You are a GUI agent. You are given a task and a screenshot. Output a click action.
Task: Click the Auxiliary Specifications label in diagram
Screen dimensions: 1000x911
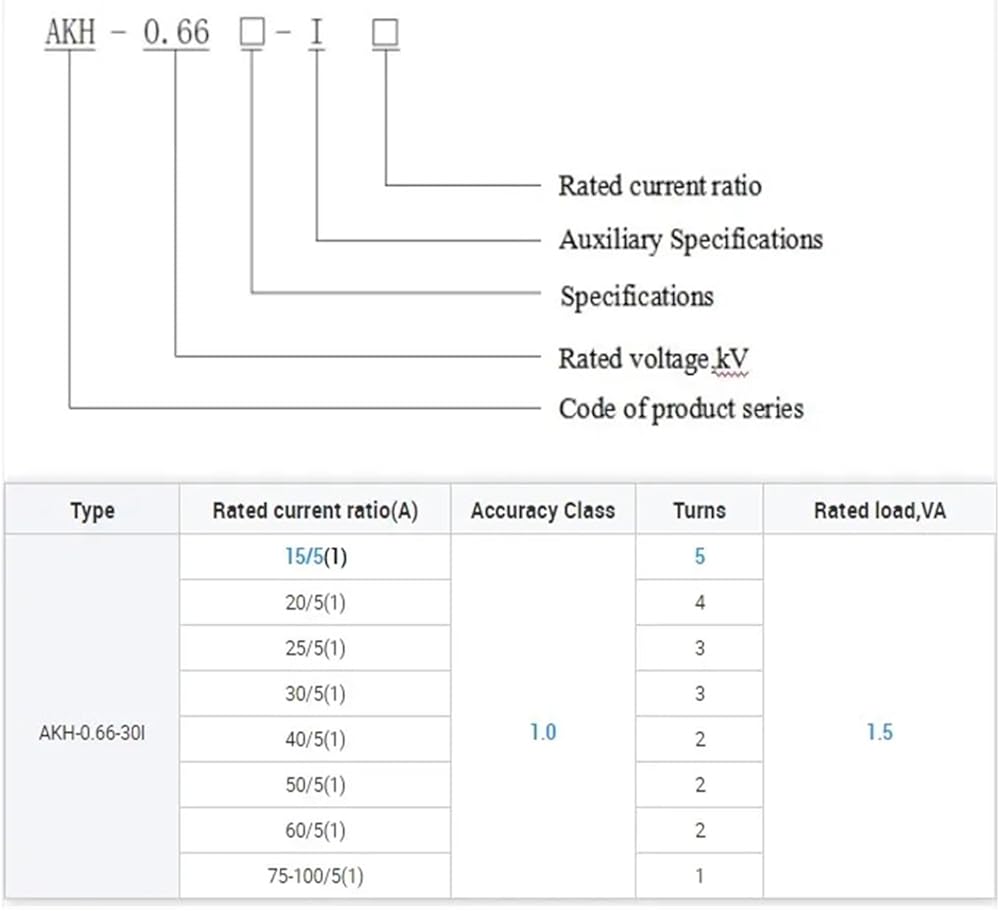click(x=690, y=240)
